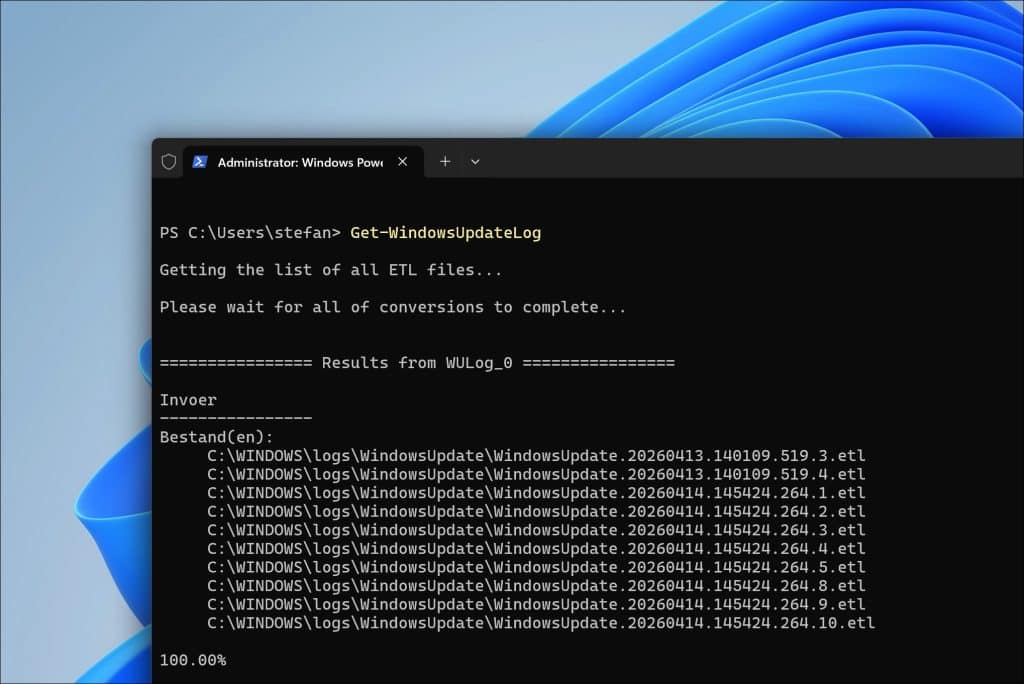Click the new tab dropdown chevron
This screenshot has width=1024, height=684.
(475, 161)
